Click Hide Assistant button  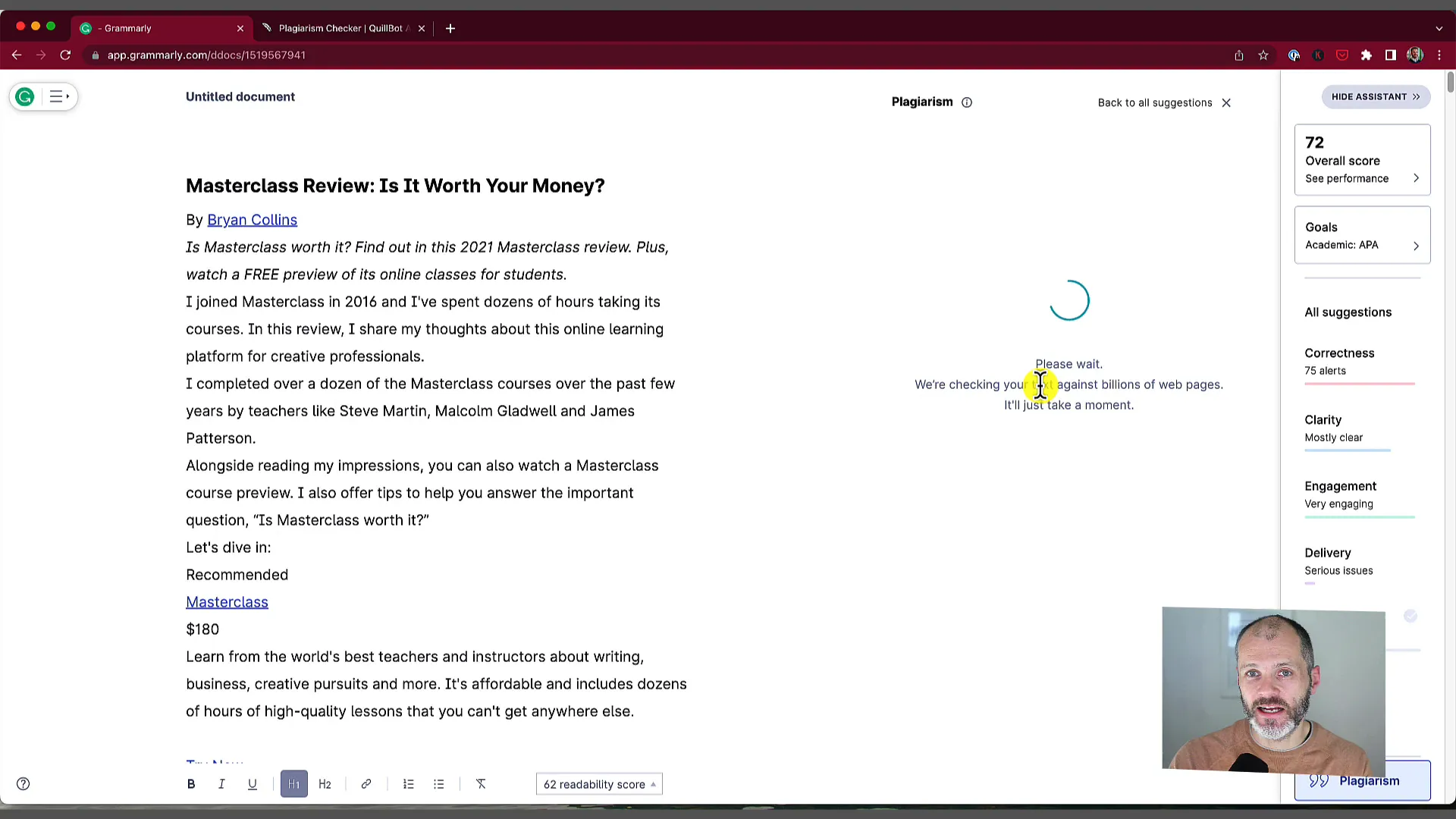click(x=1376, y=97)
